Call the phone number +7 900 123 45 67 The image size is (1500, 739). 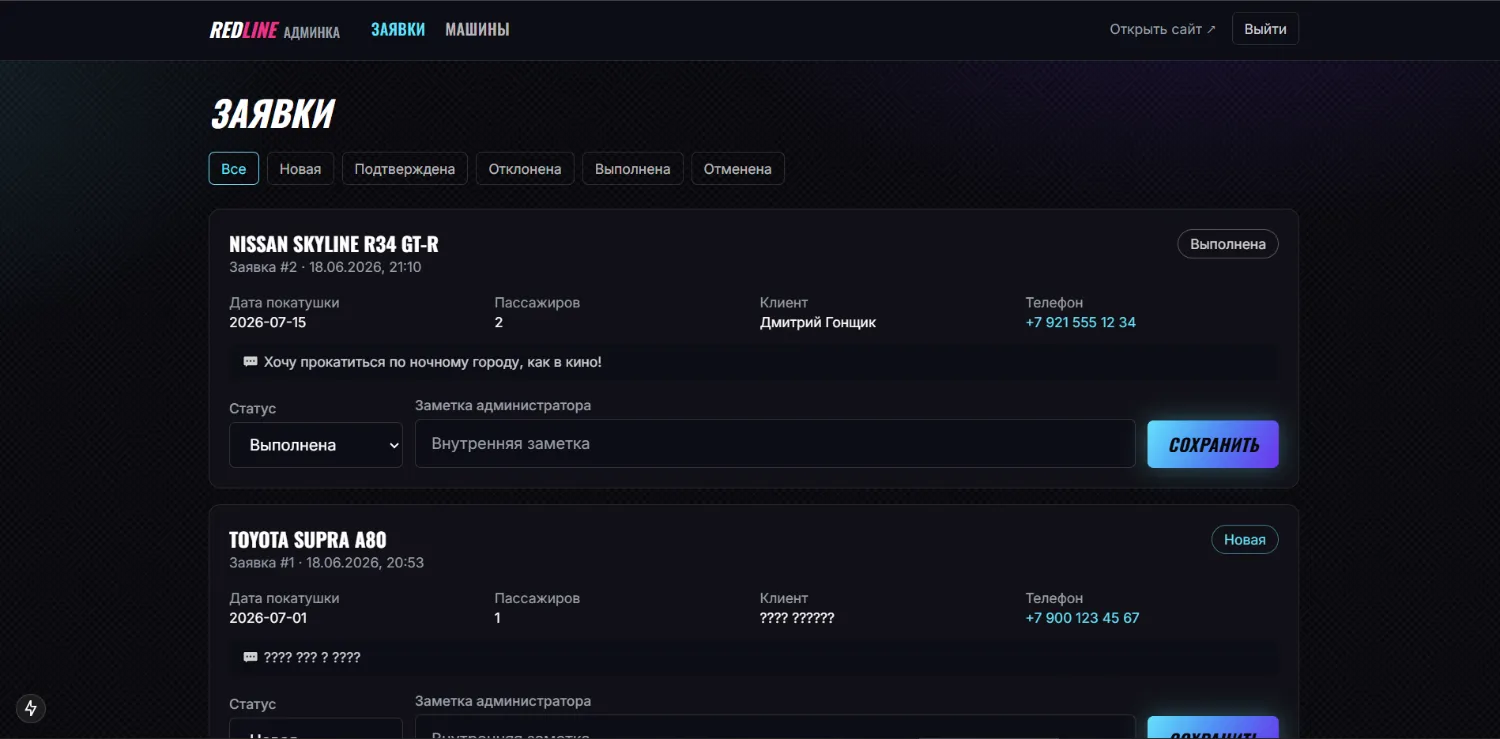tap(1083, 618)
